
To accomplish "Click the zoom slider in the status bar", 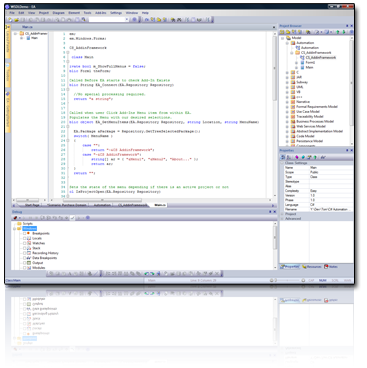I will tap(289, 280).
